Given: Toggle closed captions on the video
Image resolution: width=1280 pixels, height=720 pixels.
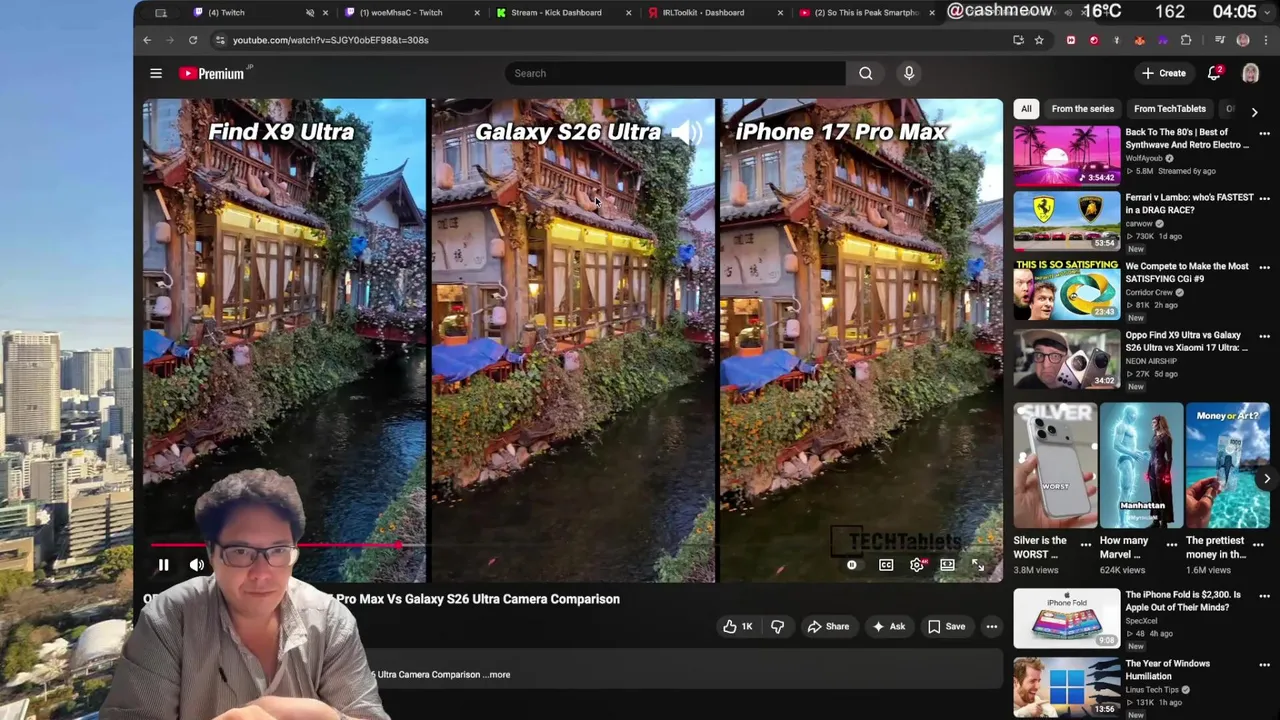Looking at the screenshot, I should pos(886,565).
